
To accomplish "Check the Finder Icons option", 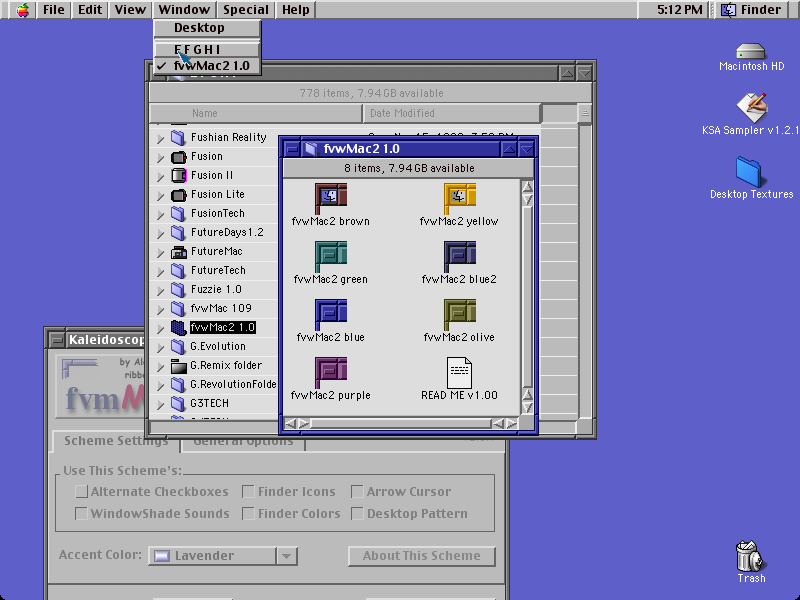I will click(248, 491).
